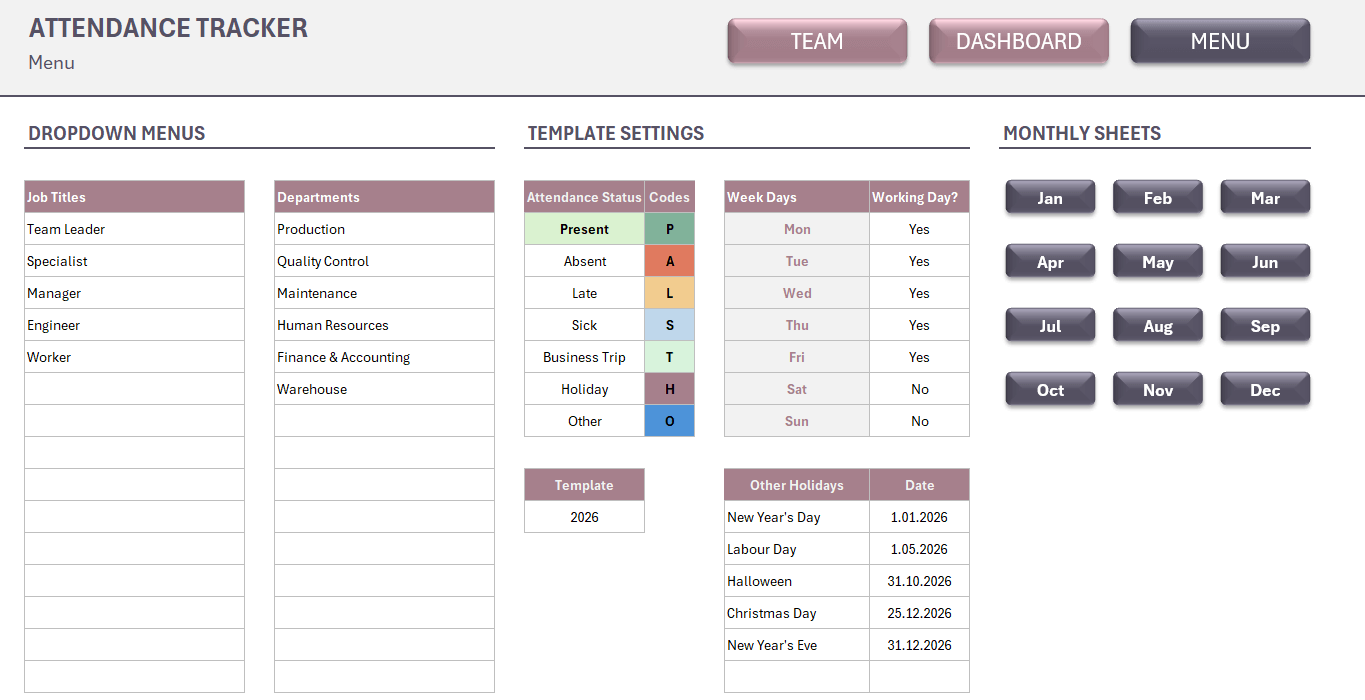Click the Christmas Day holiday row
Viewport: 1365px width, 700px height.
click(796, 613)
